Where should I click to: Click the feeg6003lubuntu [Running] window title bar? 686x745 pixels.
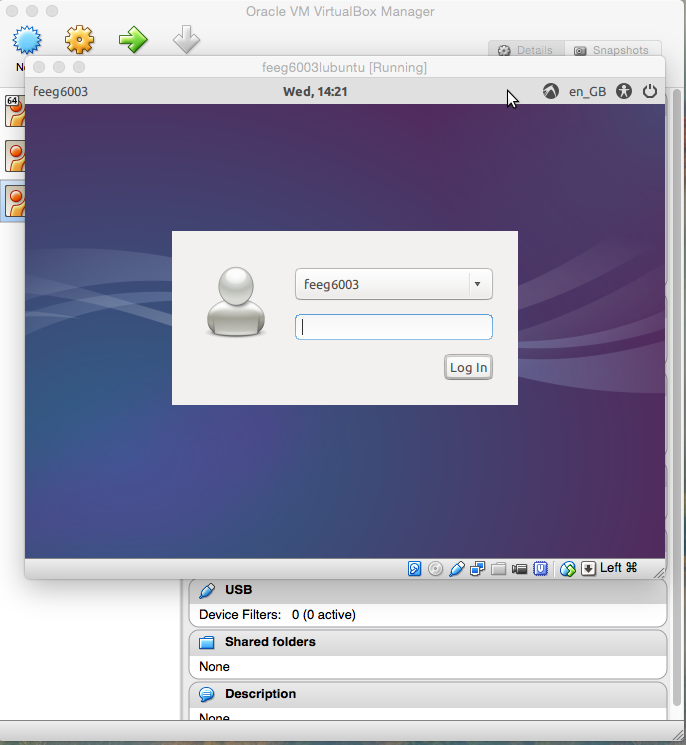345,67
